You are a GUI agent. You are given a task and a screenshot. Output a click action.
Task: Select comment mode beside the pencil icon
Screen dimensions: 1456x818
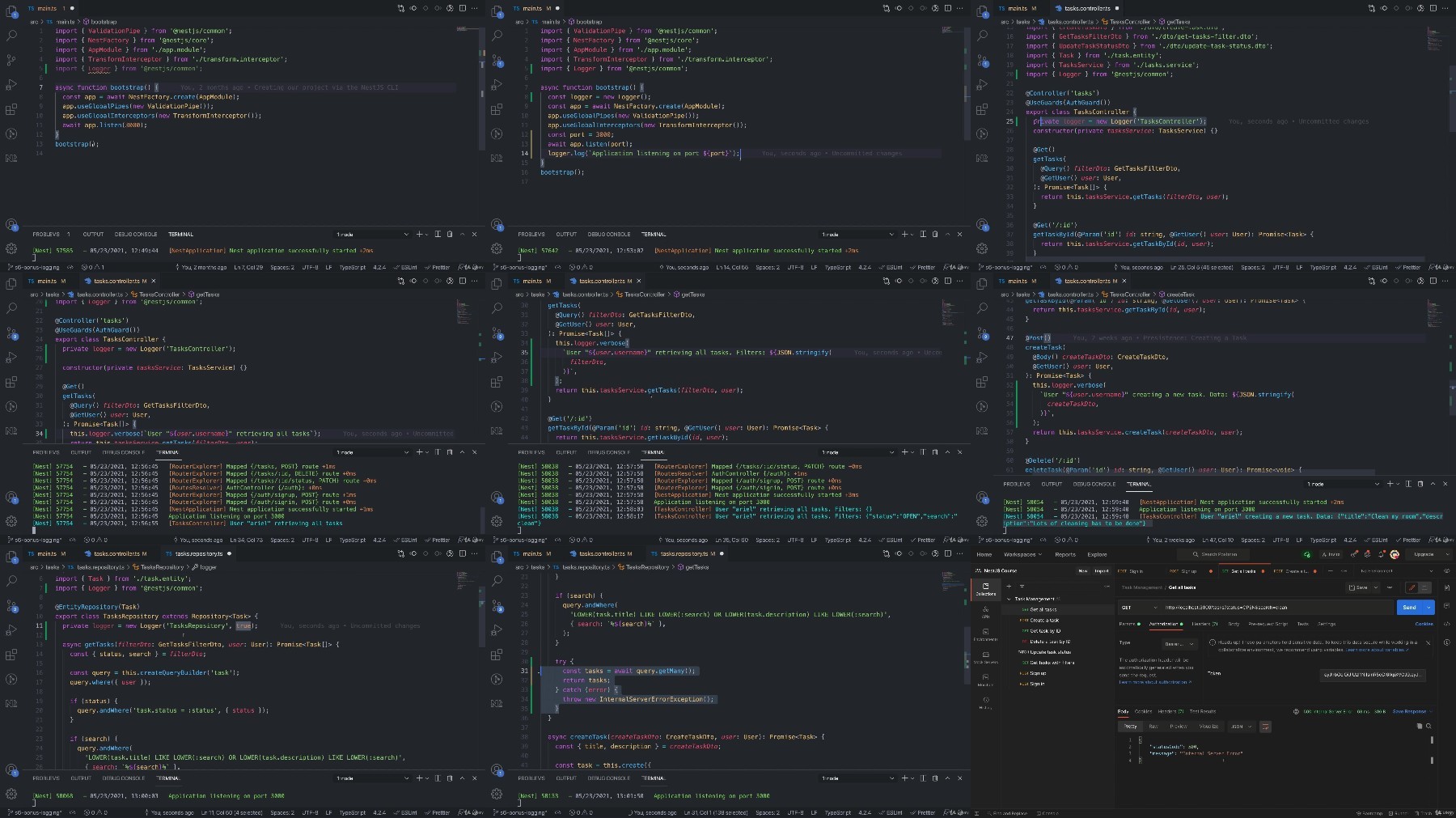pyautogui.click(x=1424, y=587)
